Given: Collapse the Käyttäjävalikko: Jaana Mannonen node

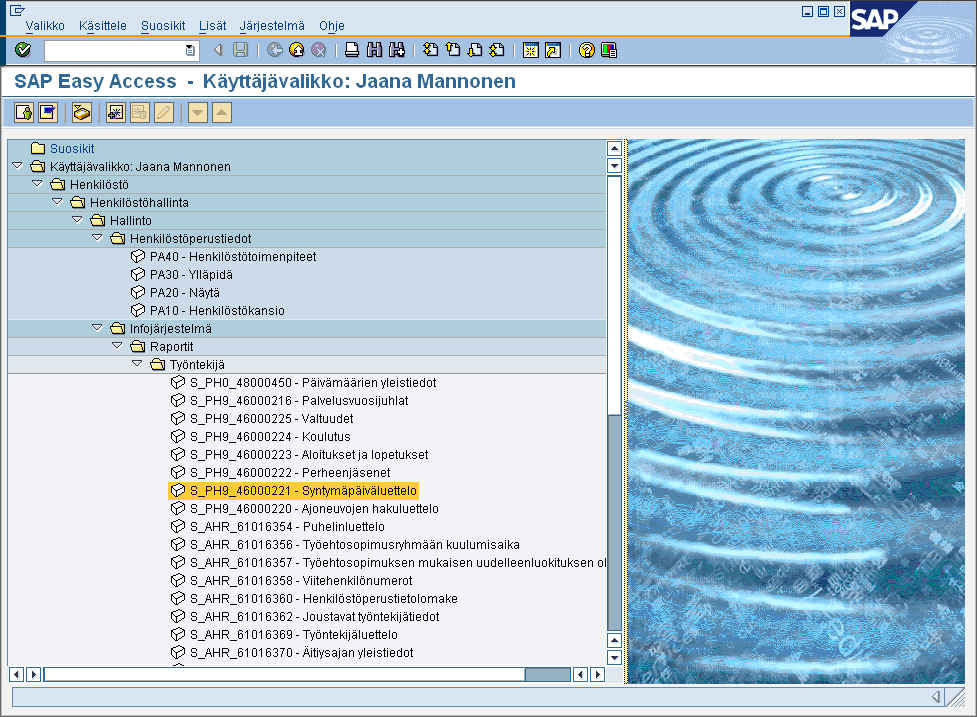Looking at the screenshot, I should click(17, 166).
